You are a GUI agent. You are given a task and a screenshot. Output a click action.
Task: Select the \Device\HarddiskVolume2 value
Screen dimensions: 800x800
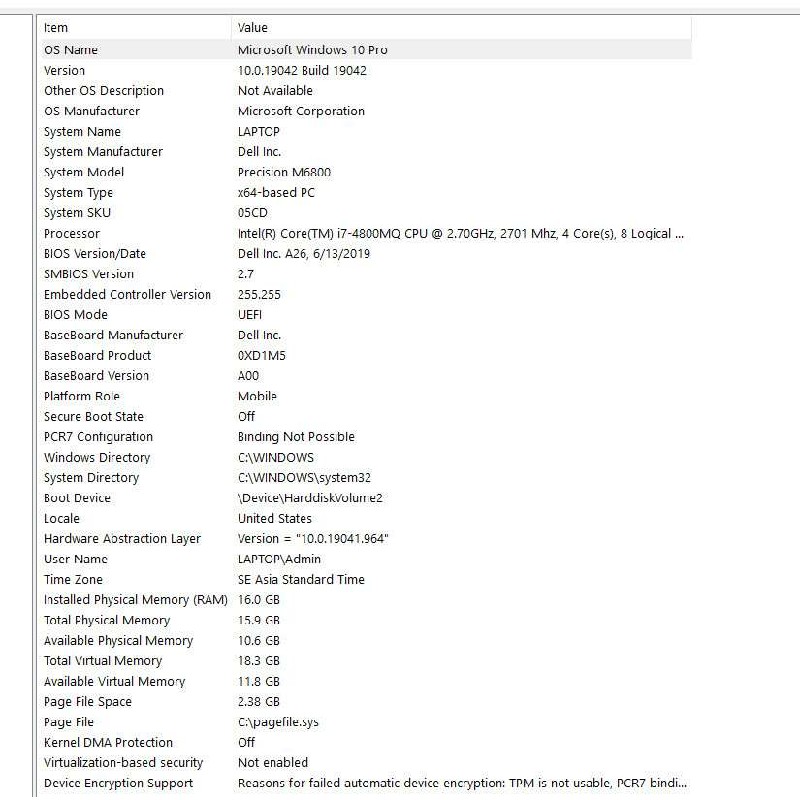pos(310,498)
